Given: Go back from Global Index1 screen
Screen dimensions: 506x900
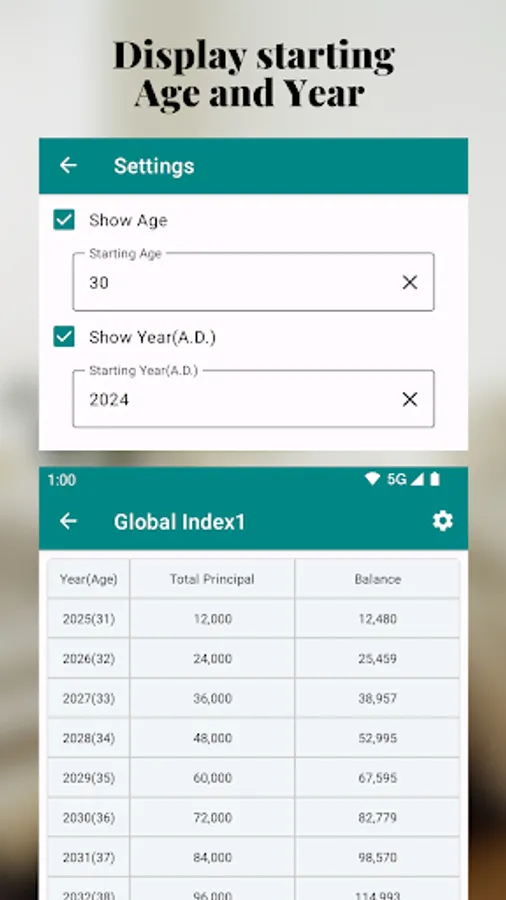Looking at the screenshot, I should [x=68, y=521].
